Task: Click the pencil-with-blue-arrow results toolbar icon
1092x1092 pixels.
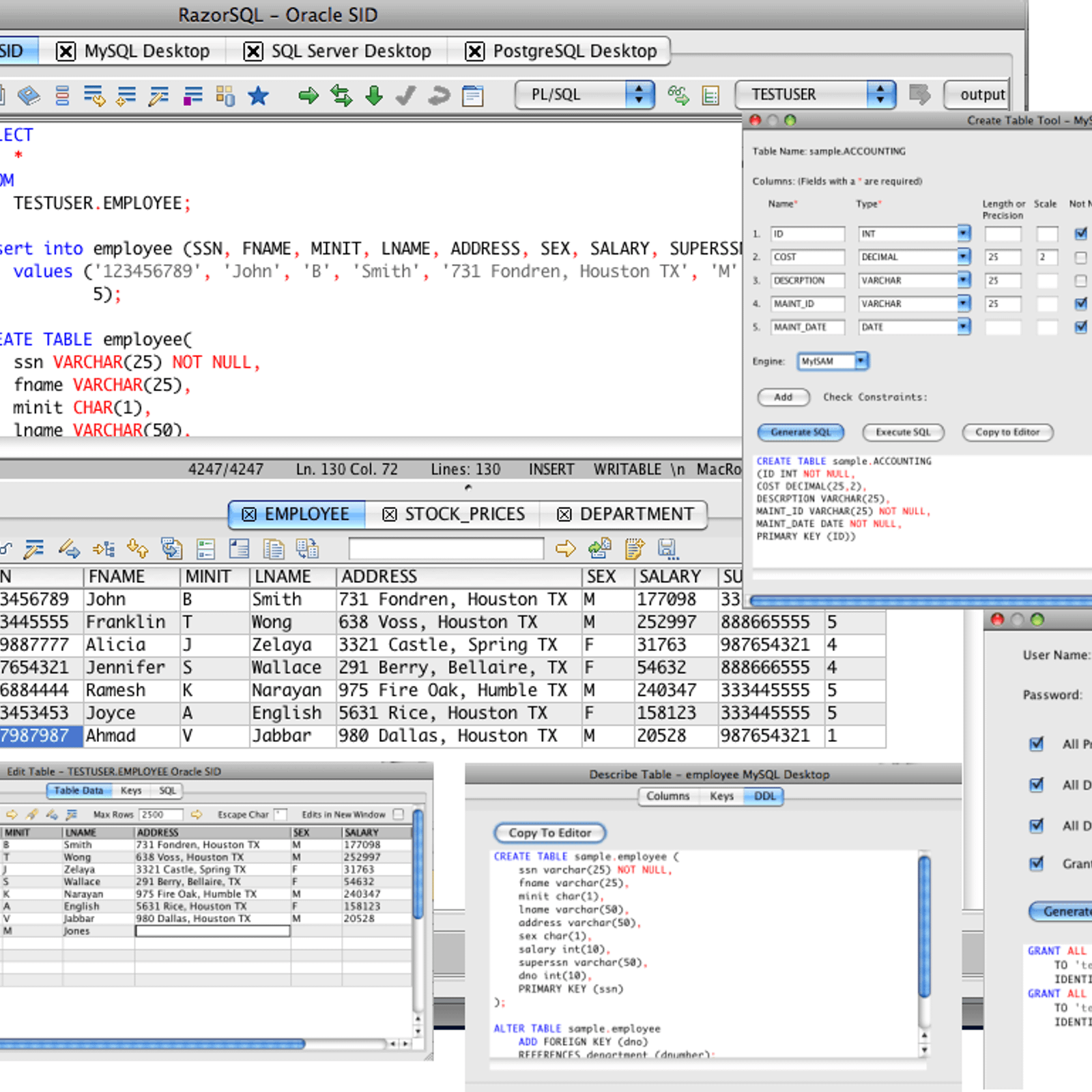Action: pos(69,549)
